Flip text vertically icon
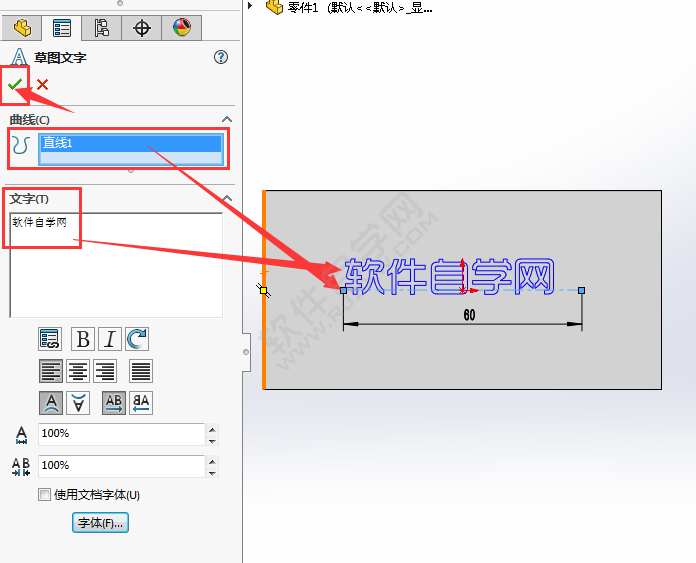Viewport: 696px width, 563px height. tap(78, 403)
